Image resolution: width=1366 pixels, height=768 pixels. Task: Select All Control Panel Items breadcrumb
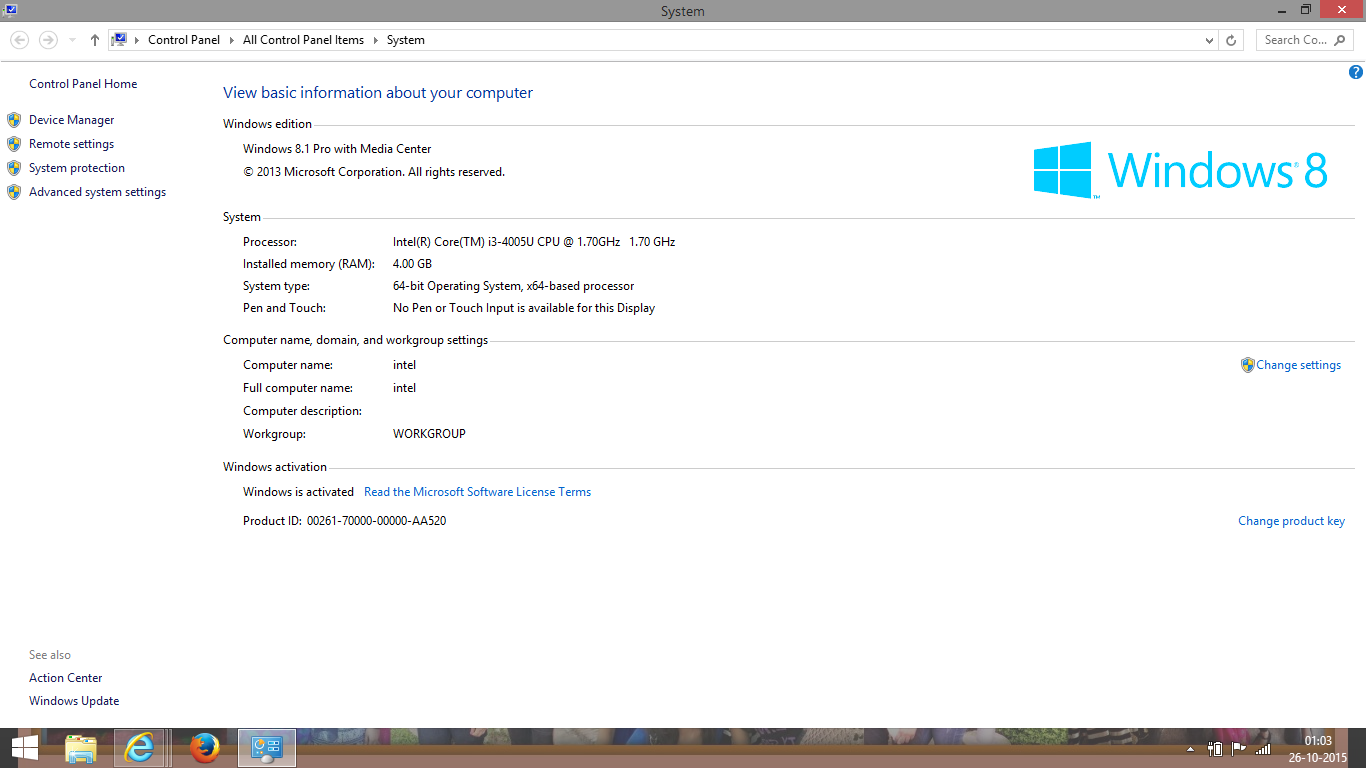(x=303, y=40)
